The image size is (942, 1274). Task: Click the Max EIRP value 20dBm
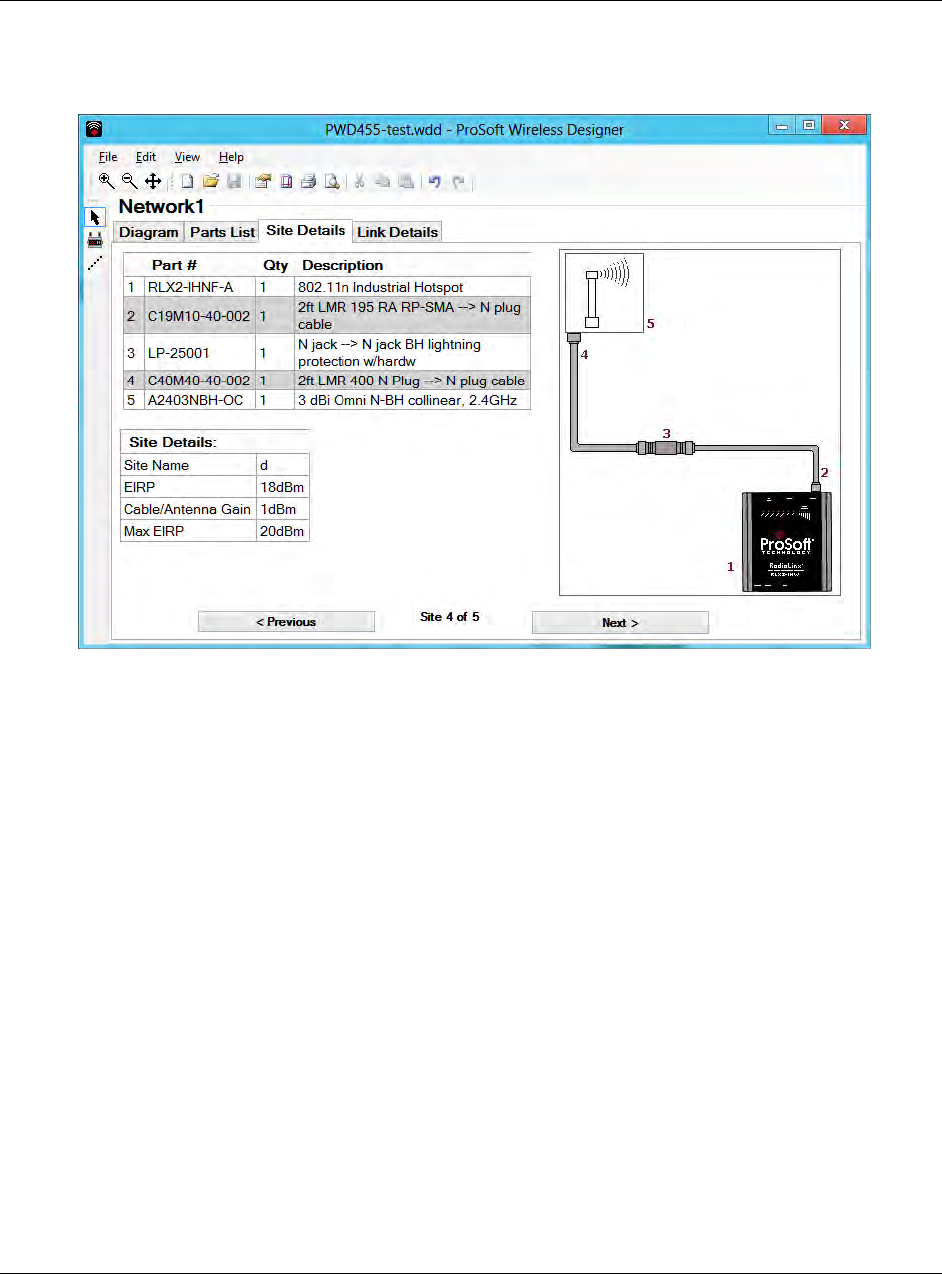(283, 531)
